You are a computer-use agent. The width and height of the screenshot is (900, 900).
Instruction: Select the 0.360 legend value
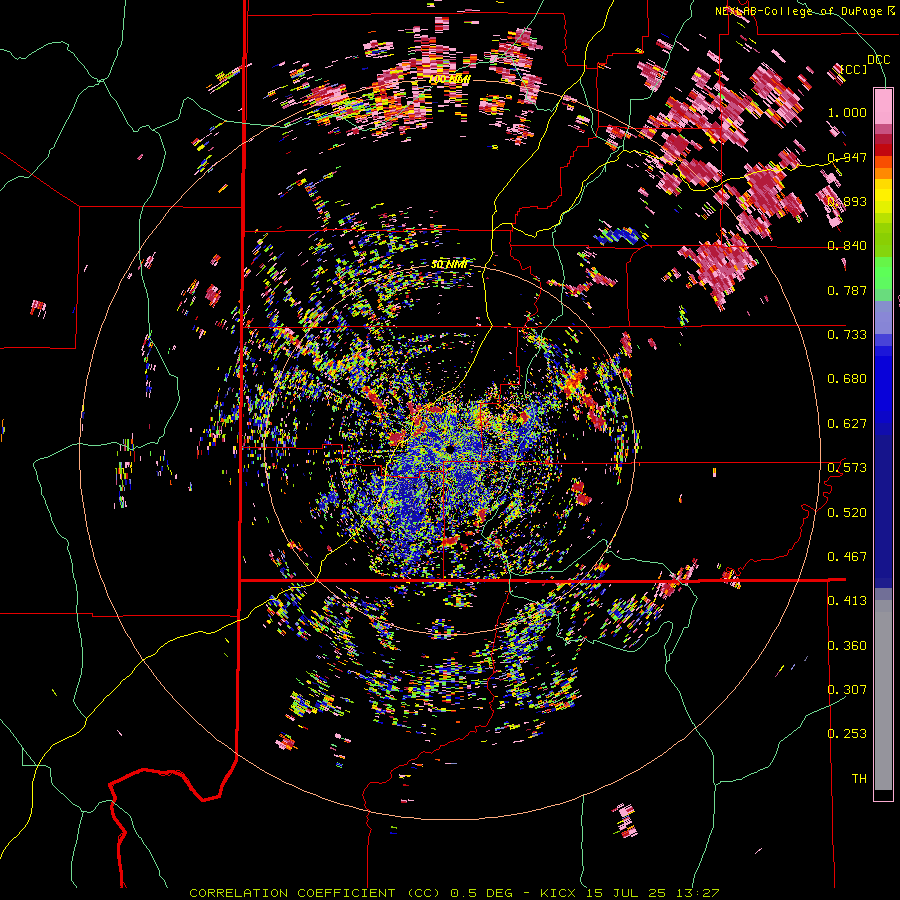coord(847,646)
